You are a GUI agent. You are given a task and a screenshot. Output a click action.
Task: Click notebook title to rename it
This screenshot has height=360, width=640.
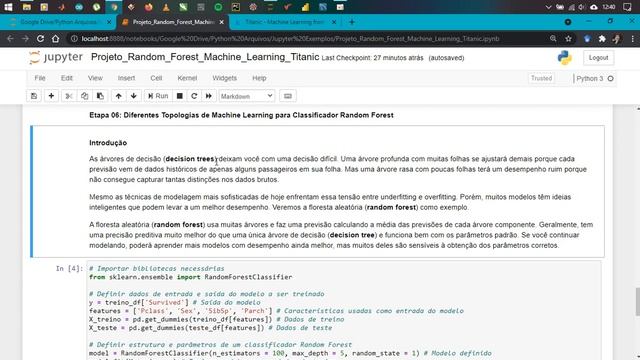tap(205, 57)
